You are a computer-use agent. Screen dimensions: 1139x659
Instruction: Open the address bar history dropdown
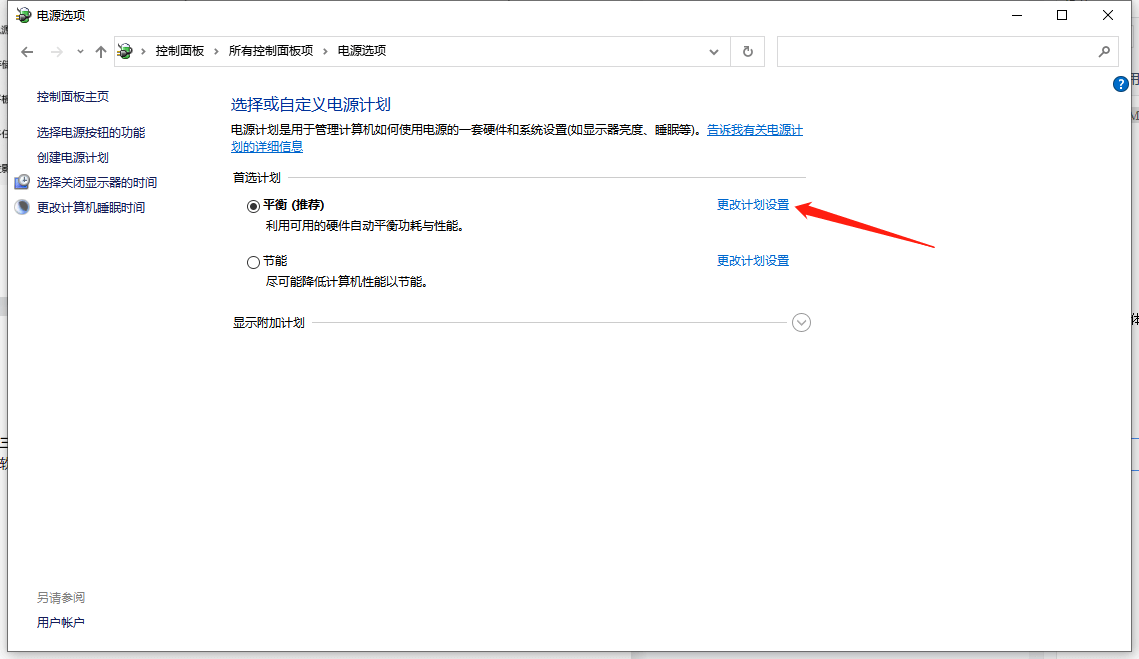[x=713, y=51]
